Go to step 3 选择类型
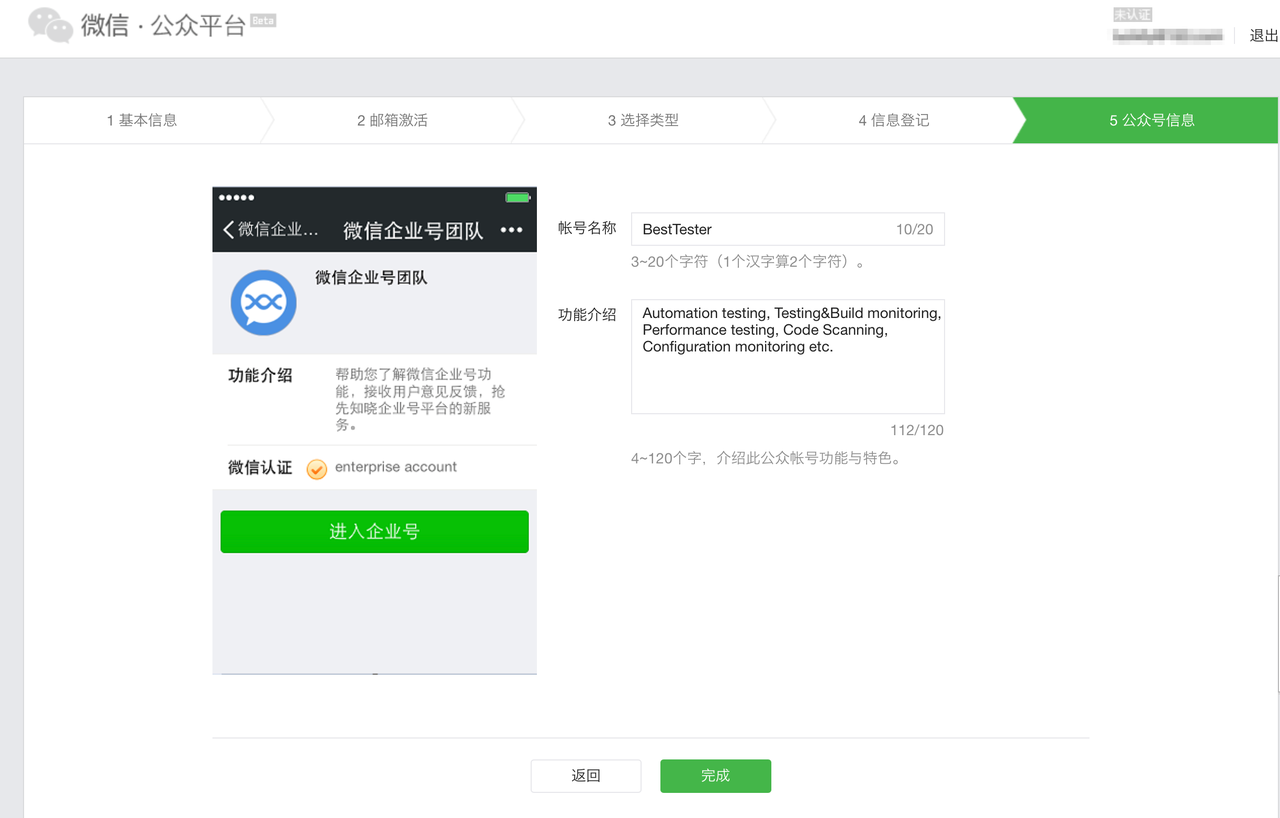 click(643, 120)
